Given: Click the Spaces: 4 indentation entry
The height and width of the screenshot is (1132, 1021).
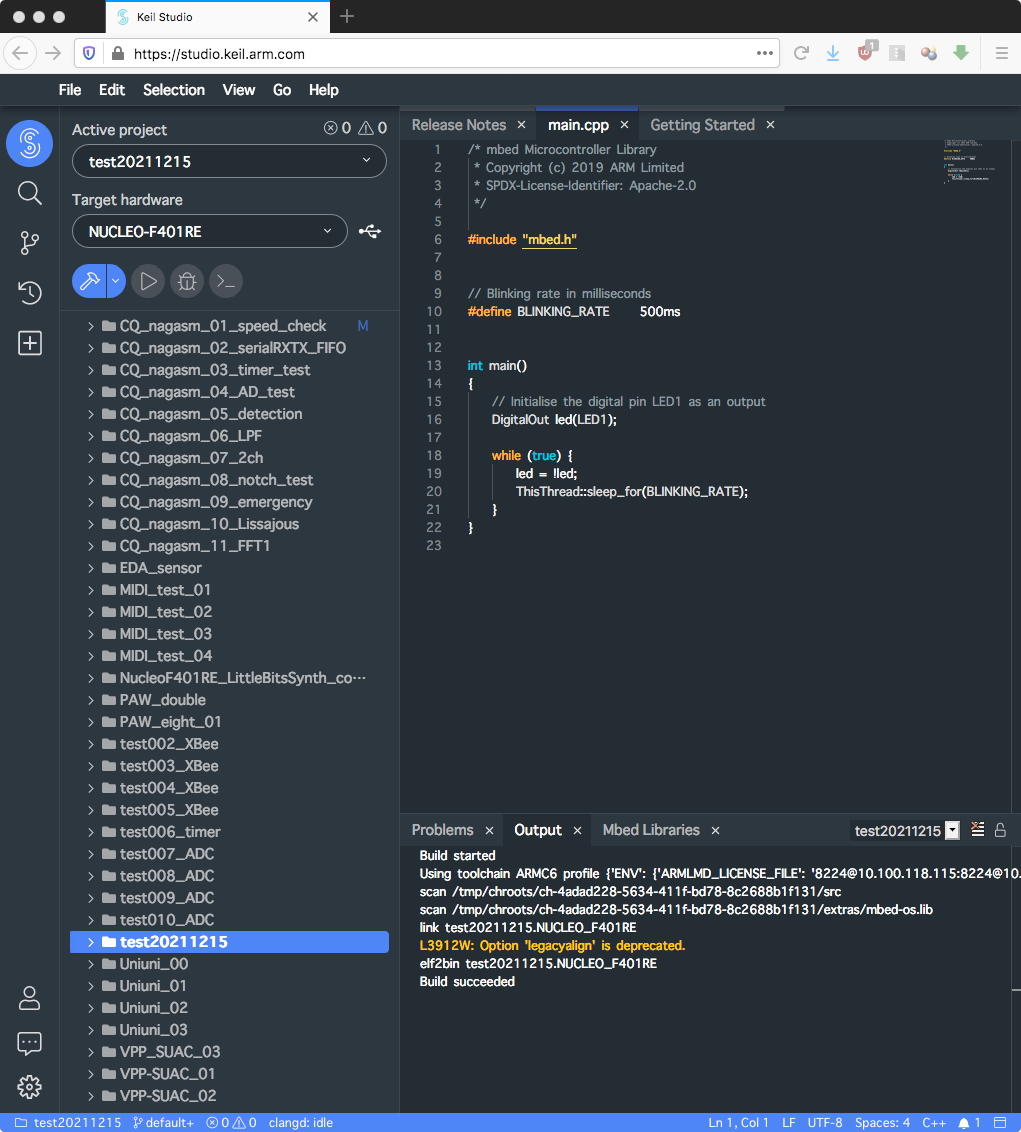Looking at the screenshot, I should pos(882,1123).
